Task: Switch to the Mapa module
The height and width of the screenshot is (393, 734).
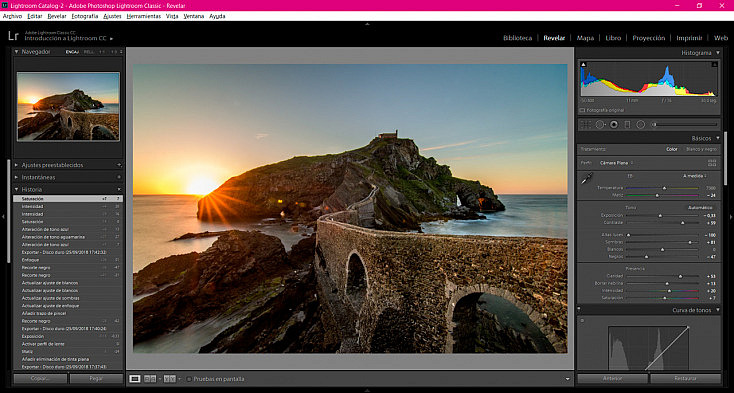Action: [x=585, y=38]
